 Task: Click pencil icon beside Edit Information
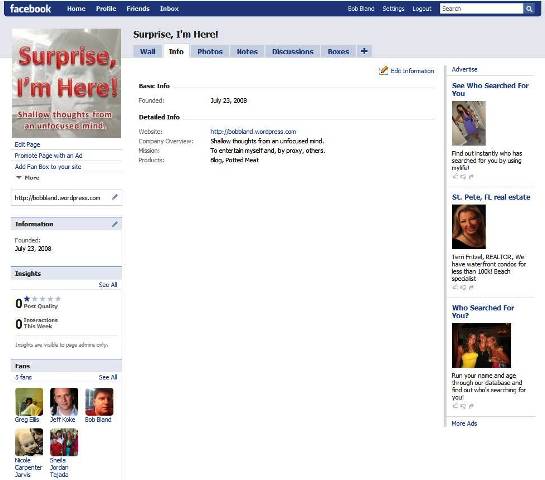(383, 71)
